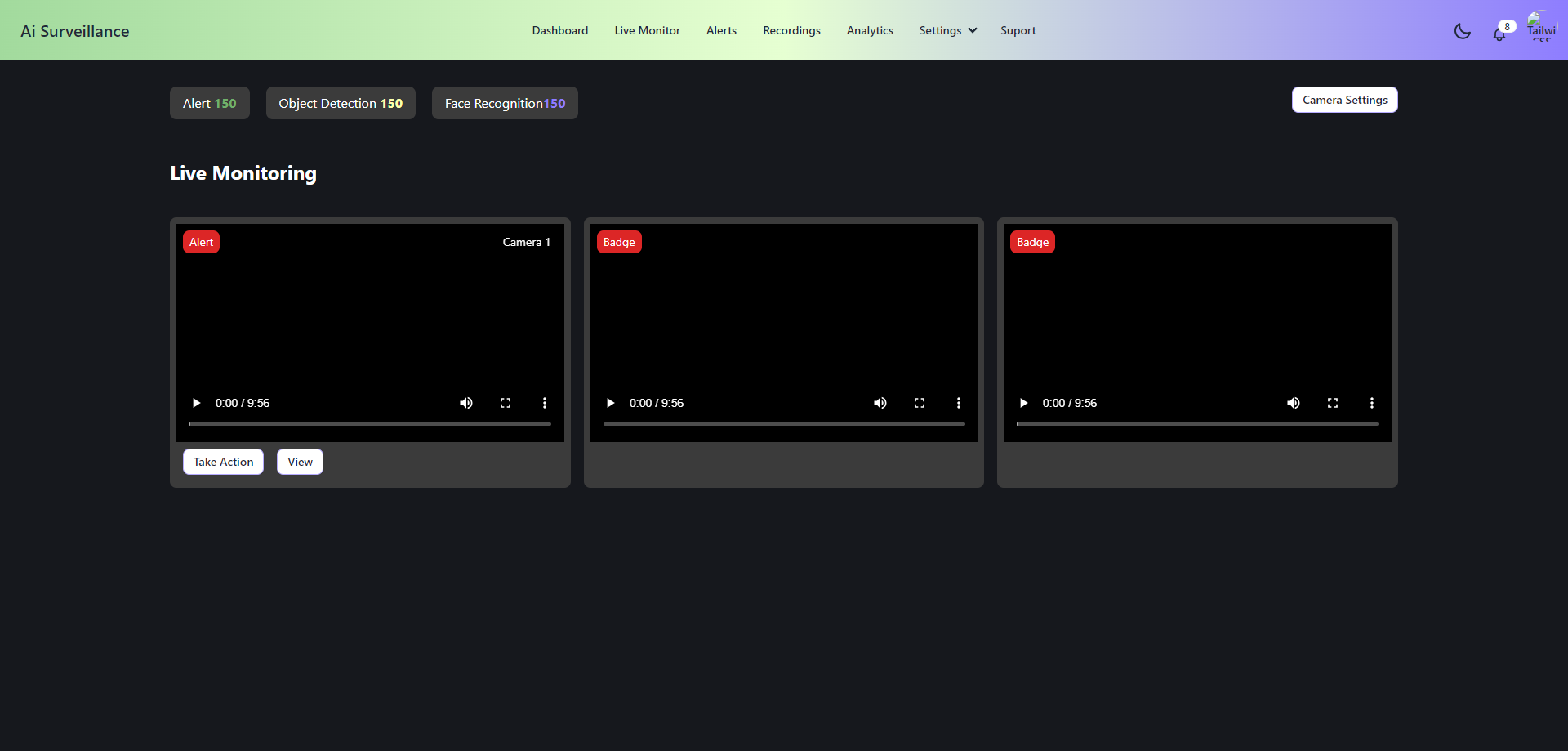Open Recordings nav item

tap(791, 30)
